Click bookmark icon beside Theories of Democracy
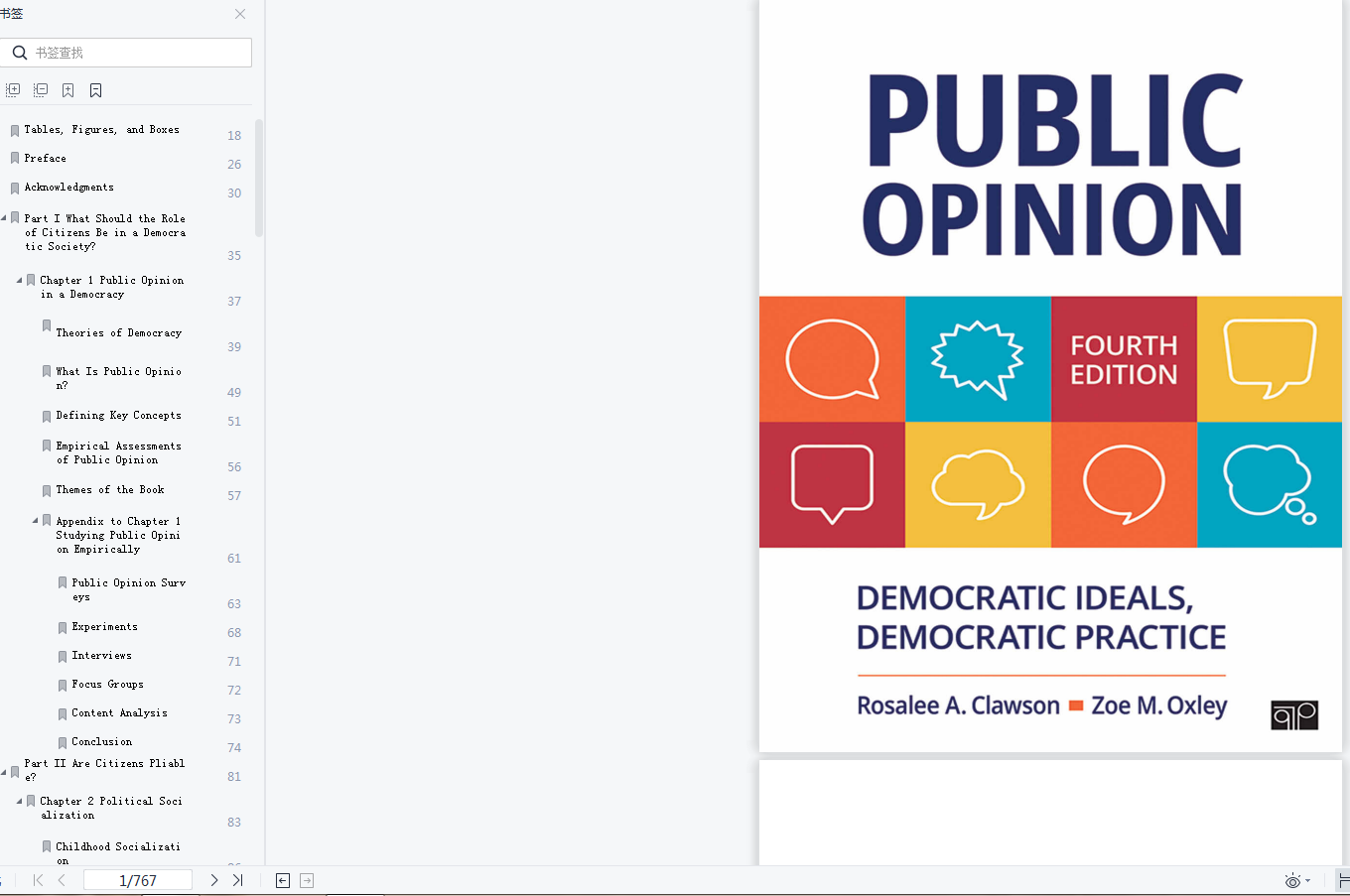Image resolution: width=1350 pixels, height=896 pixels. coord(47,326)
